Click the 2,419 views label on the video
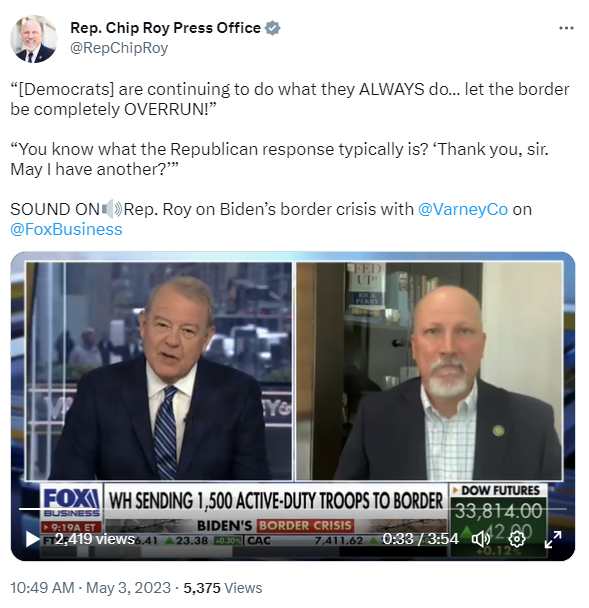Image resolution: width=589 pixels, height=608 pixels. [95, 539]
